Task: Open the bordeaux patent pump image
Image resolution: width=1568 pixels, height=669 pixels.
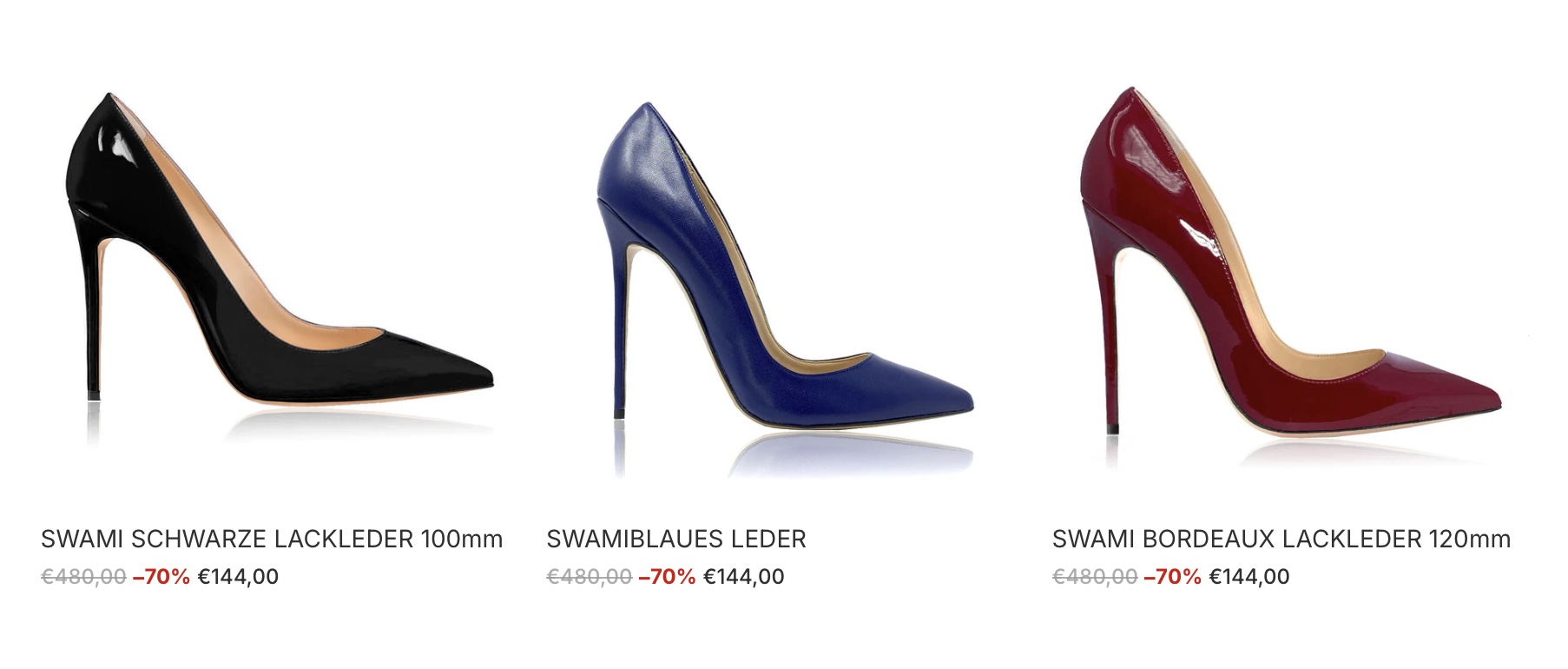Action: point(1291,261)
